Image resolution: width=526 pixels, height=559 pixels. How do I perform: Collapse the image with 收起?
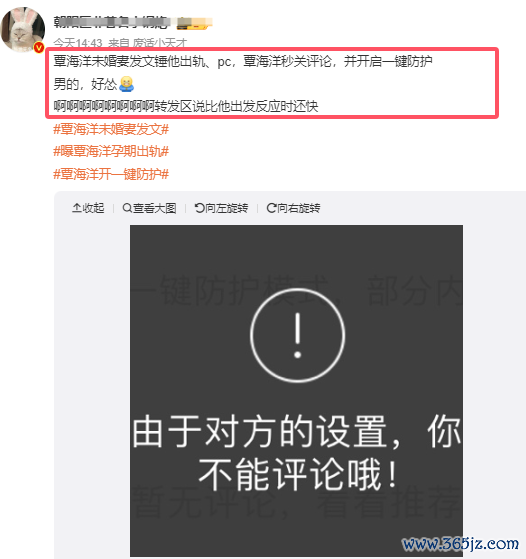(88, 208)
